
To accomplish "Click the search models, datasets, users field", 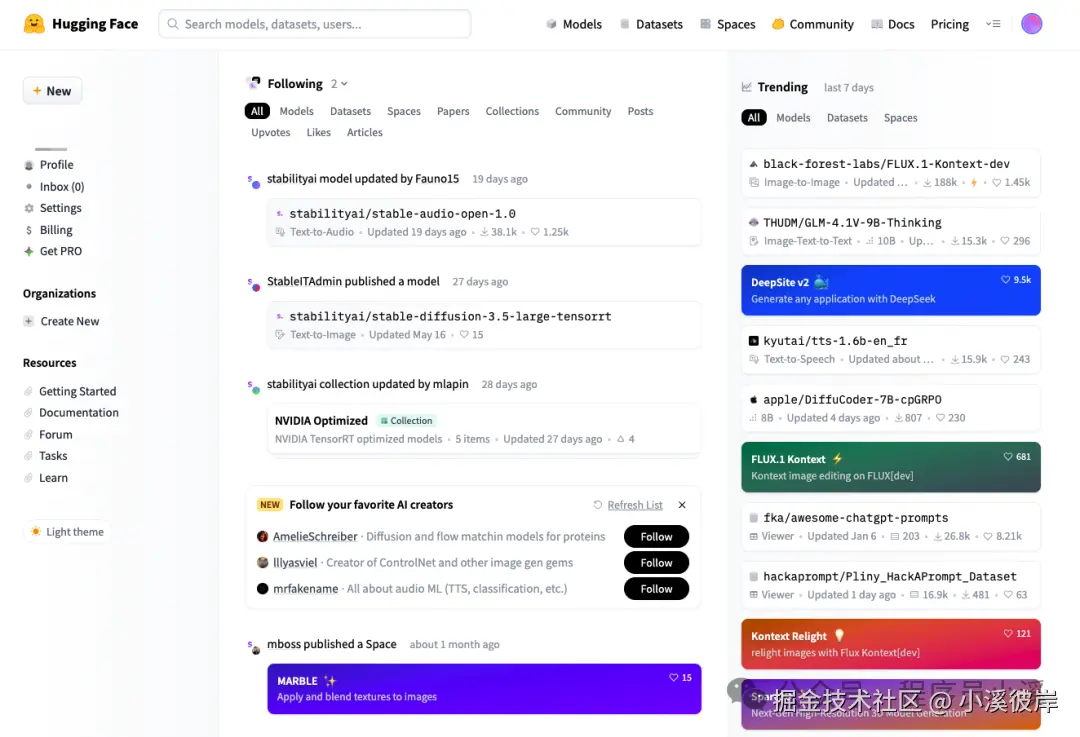I will pyautogui.click(x=315, y=24).
